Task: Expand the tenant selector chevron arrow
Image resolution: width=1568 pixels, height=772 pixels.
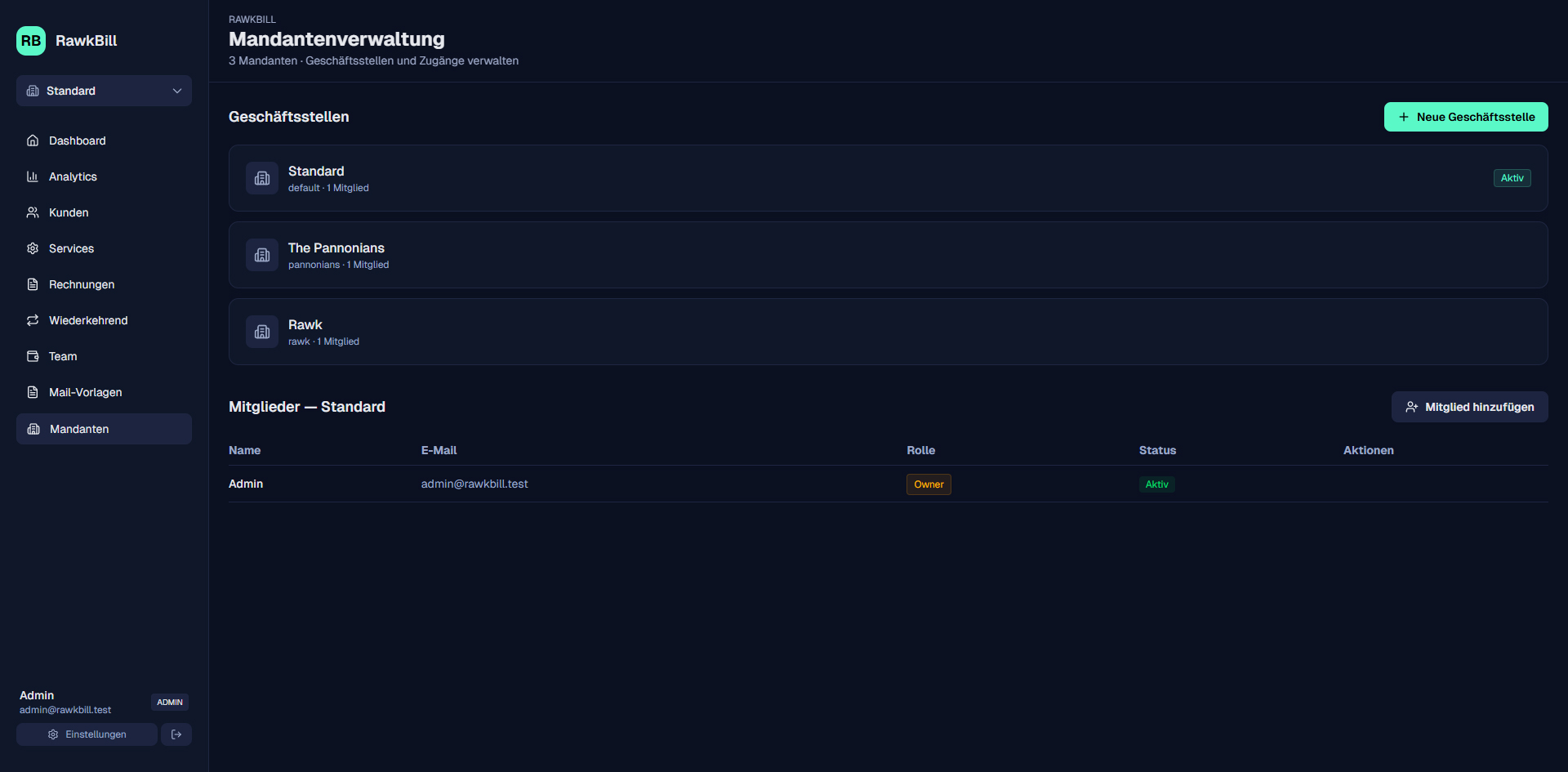Action: (177, 91)
